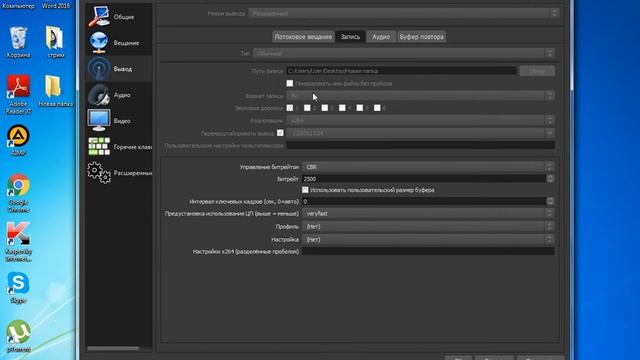This screenshot has height=360, width=640.
Task: Select the Корзина desktop icon
Action: [x=18, y=42]
